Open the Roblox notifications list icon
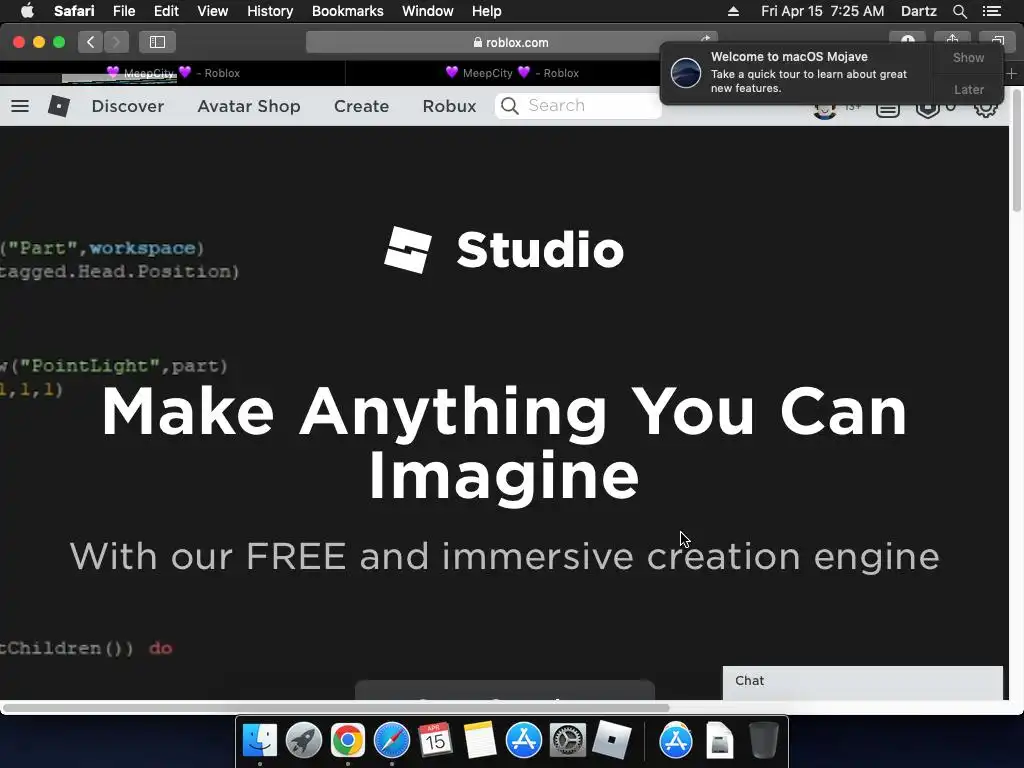Image resolution: width=1024 pixels, height=768 pixels. coord(888,109)
